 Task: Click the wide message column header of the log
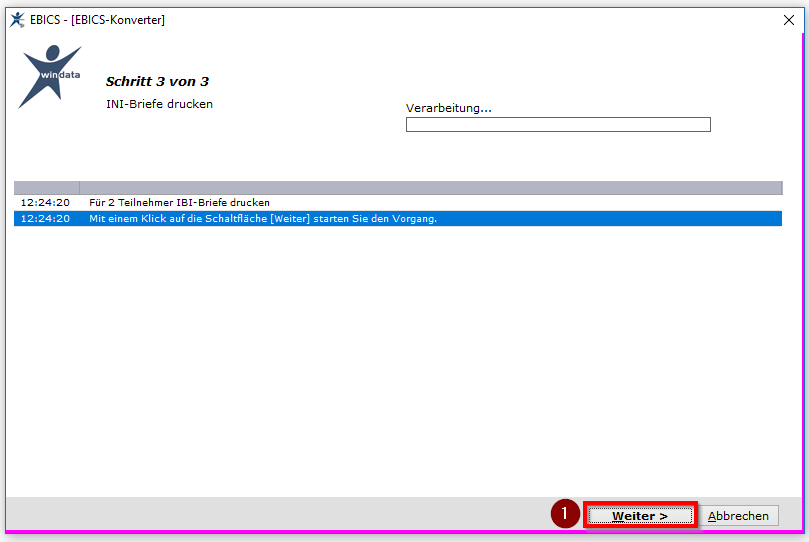tap(431, 188)
